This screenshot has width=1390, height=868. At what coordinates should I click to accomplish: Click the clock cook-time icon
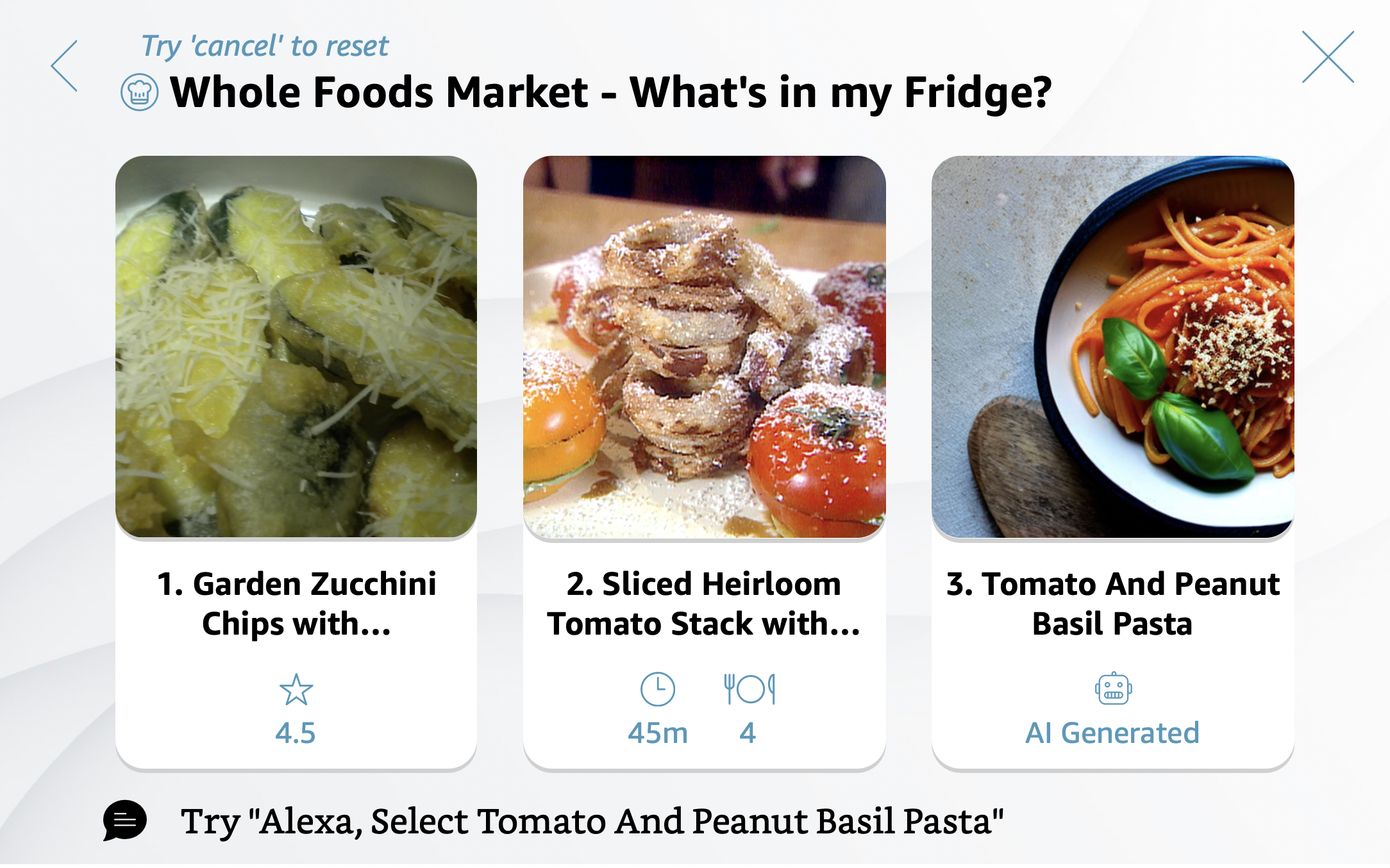(x=658, y=690)
